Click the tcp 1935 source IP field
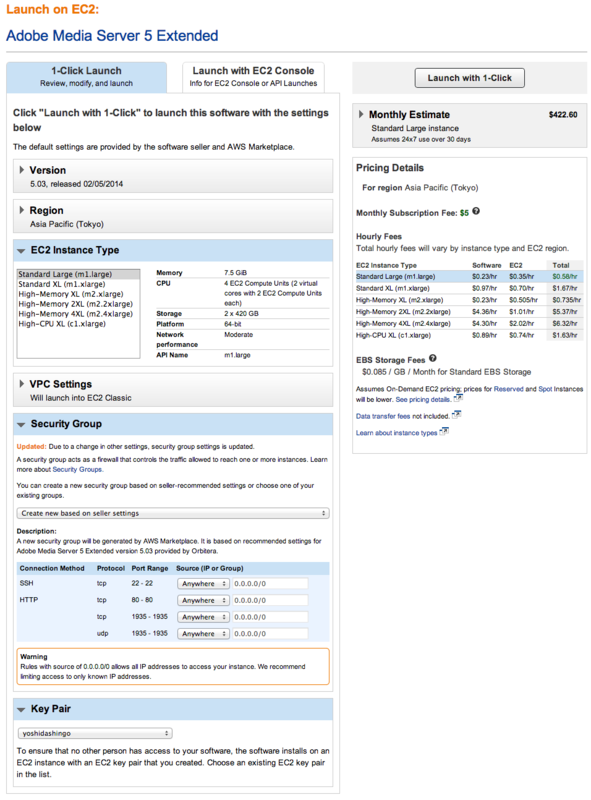Screen dimensions: 591x800 [x=270, y=617]
